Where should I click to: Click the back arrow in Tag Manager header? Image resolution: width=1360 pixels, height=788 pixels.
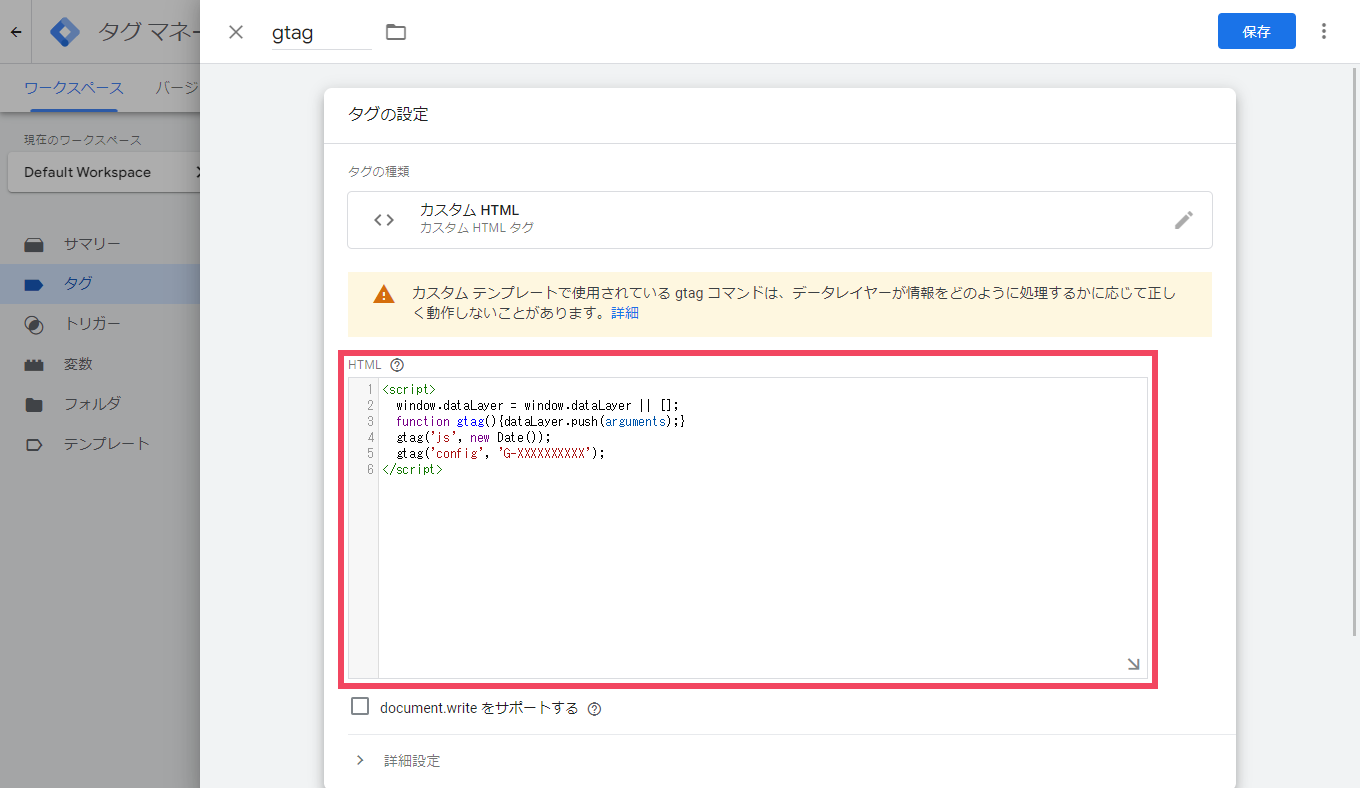click(x=16, y=32)
